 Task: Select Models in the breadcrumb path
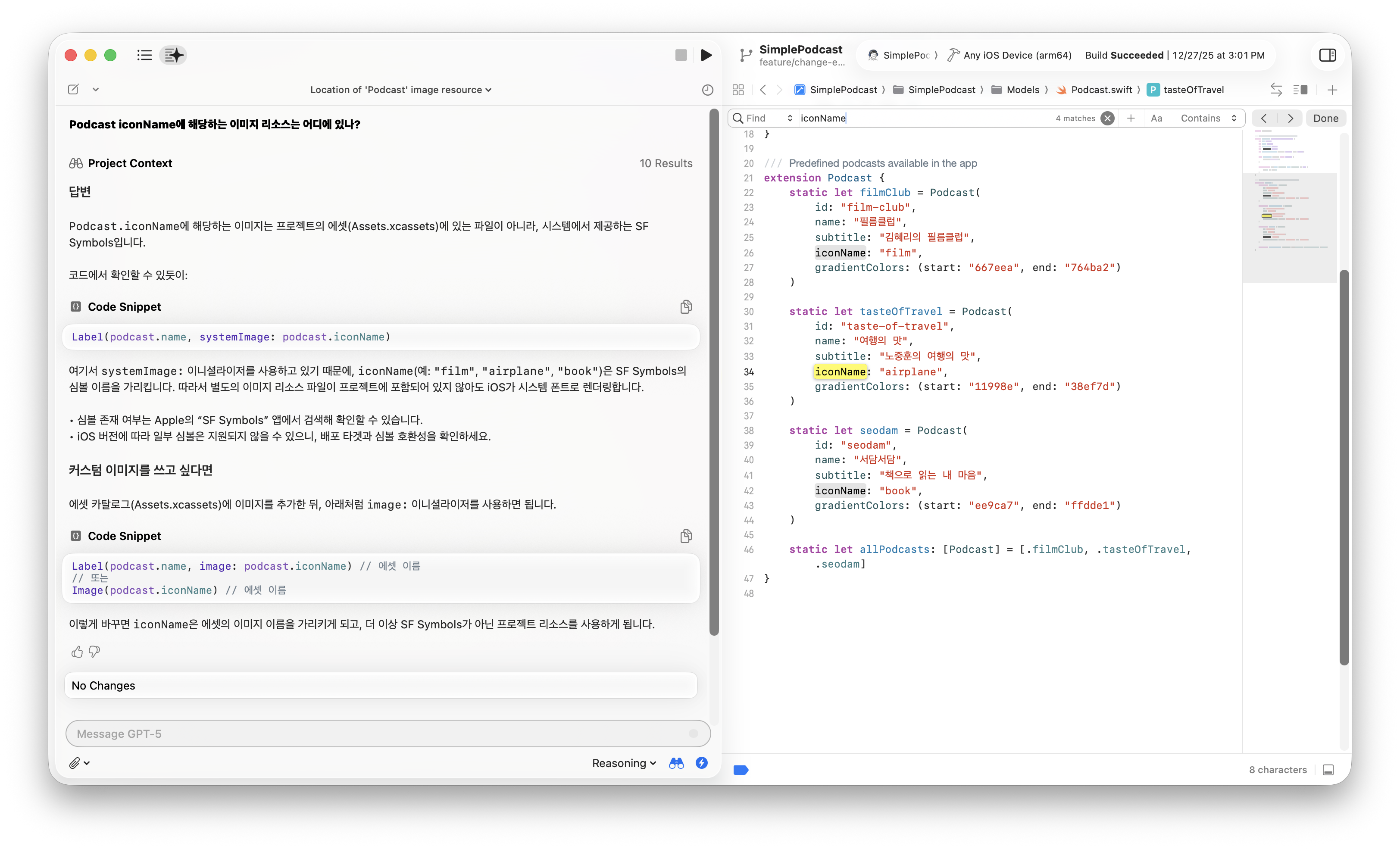coord(1022,90)
